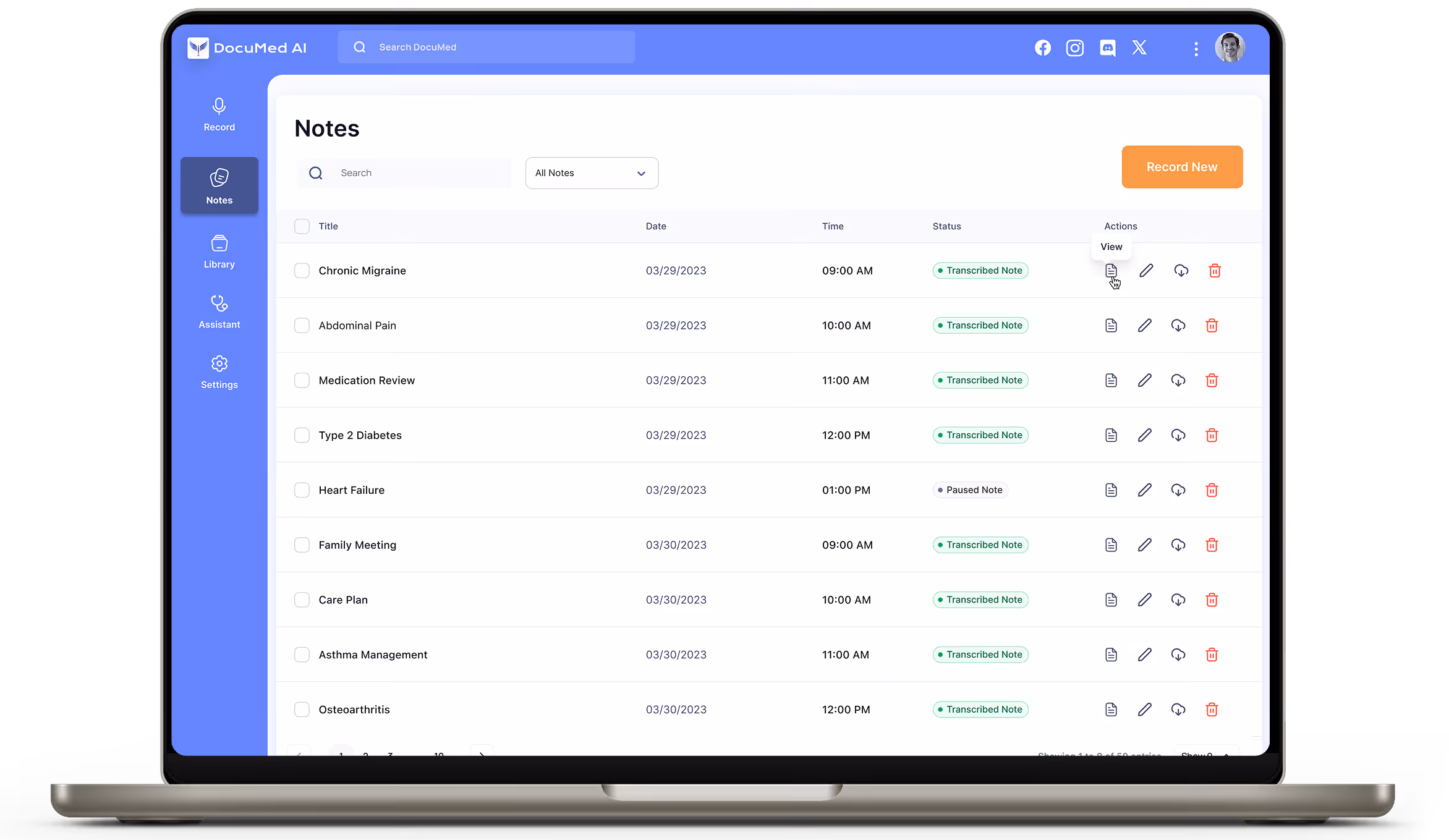Open the Facebook icon in the header
This screenshot has width=1449, height=840.
(x=1043, y=48)
